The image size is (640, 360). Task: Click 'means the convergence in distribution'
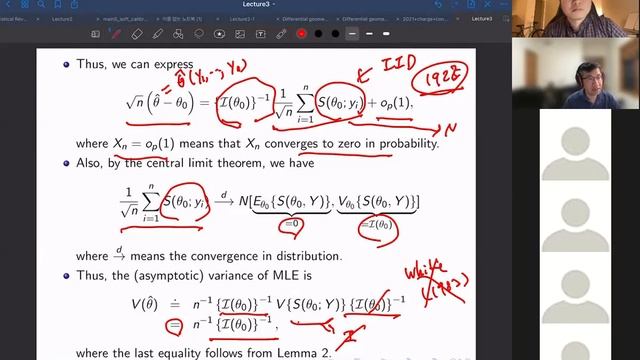click(x=236, y=256)
